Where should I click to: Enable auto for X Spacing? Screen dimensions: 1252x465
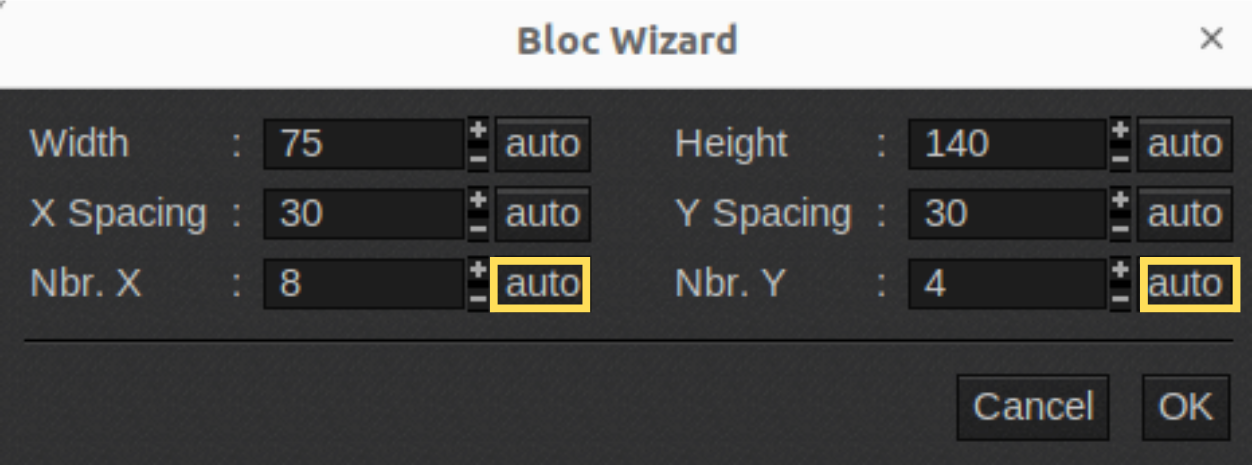[x=542, y=214]
